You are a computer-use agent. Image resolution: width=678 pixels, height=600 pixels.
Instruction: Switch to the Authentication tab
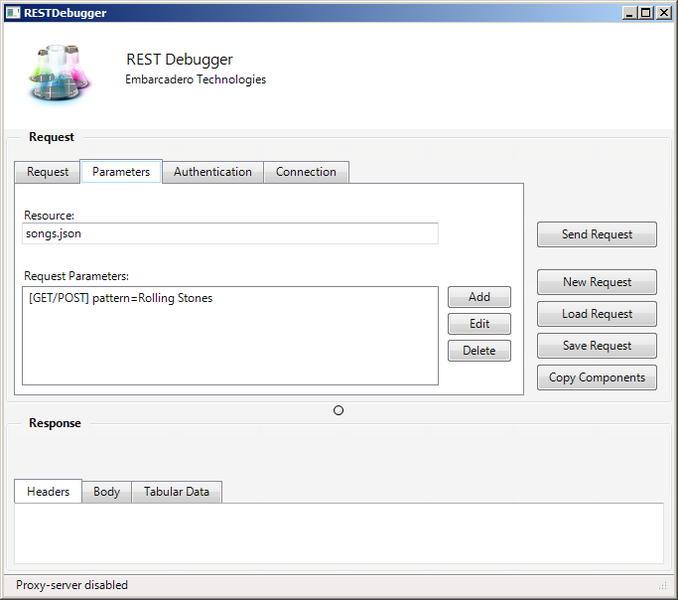point(213,172)
